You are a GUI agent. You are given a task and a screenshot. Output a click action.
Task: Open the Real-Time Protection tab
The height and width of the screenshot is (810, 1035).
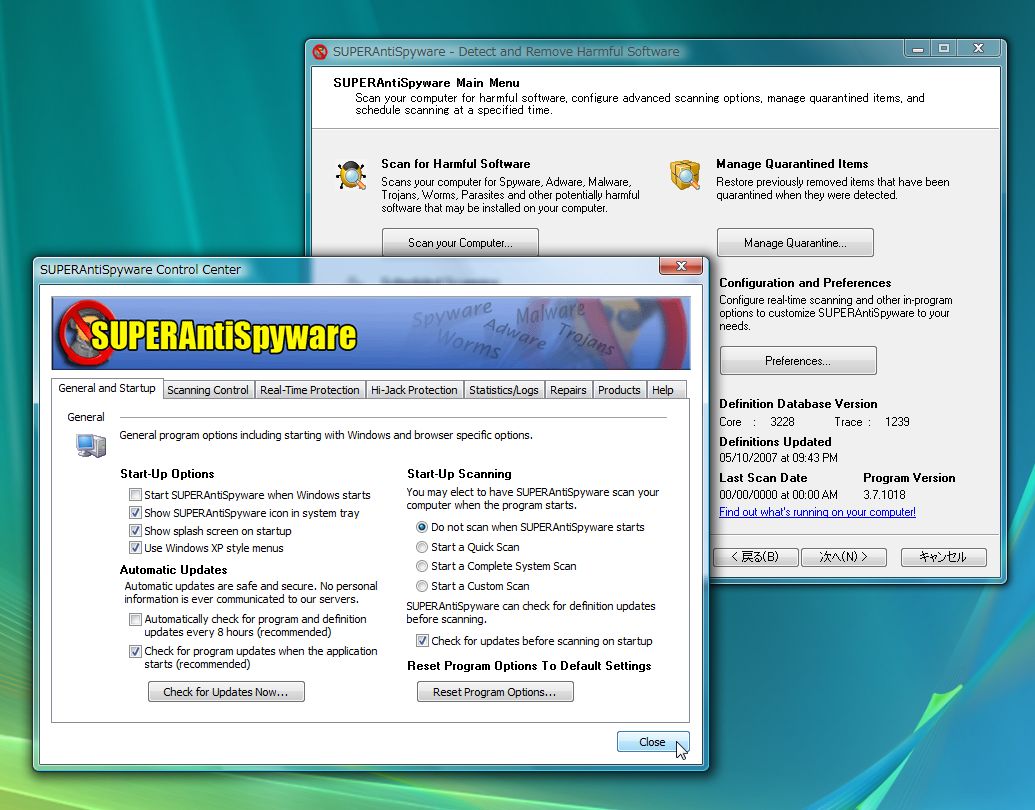click(x=310, y=390)
